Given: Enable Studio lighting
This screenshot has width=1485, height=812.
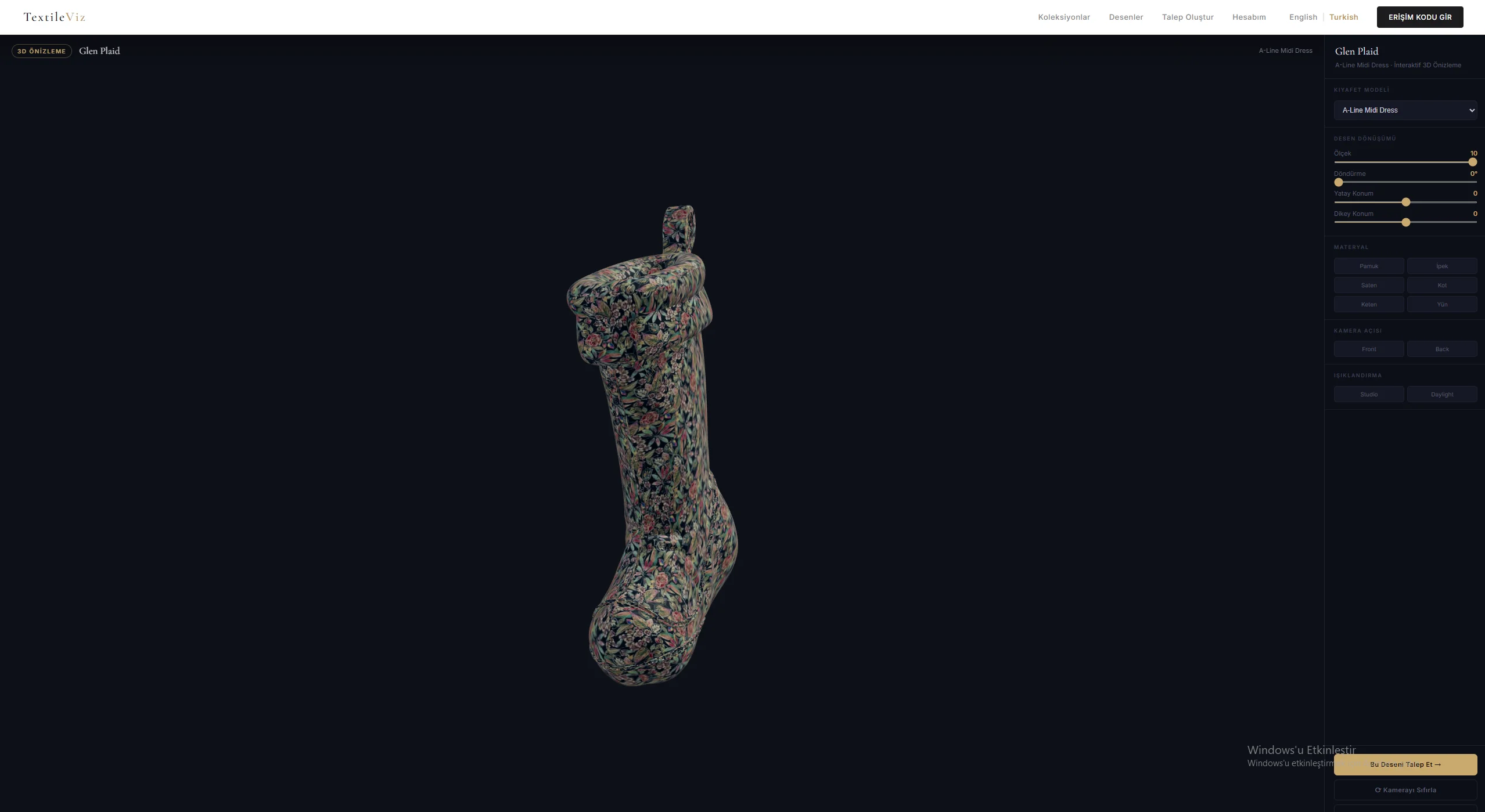Looking at the screenshot, I should click(x=1369, y=394).
